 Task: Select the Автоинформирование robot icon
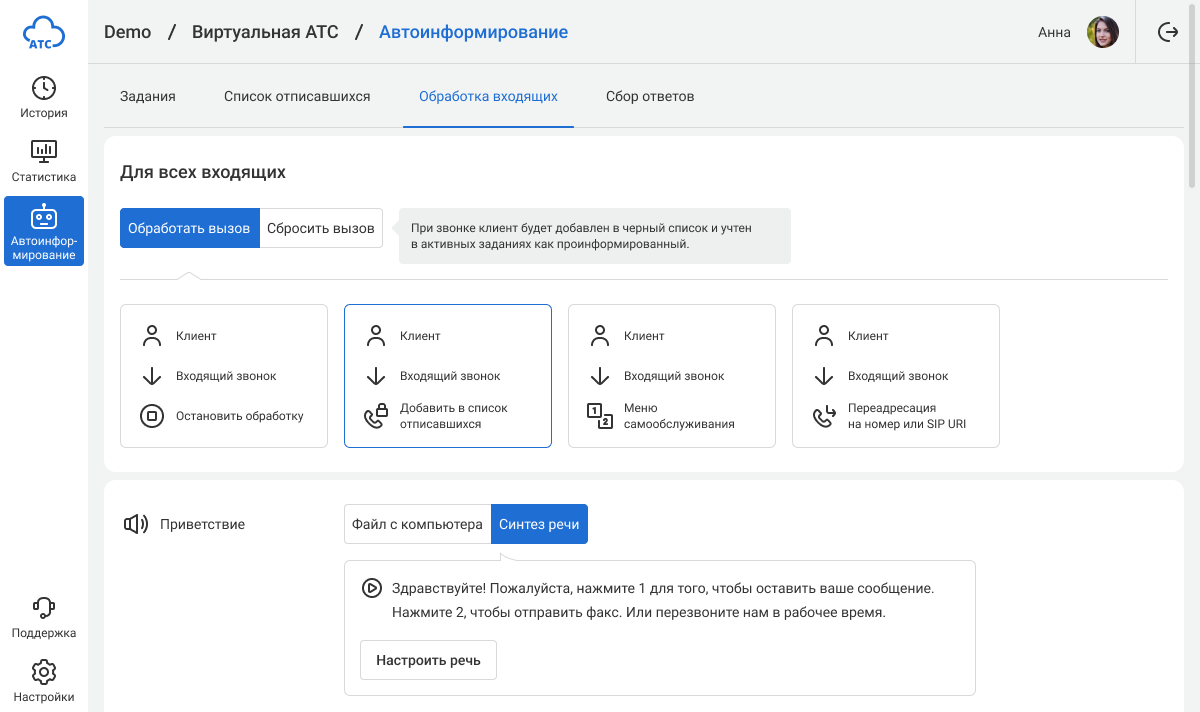(x=44, y=218)
